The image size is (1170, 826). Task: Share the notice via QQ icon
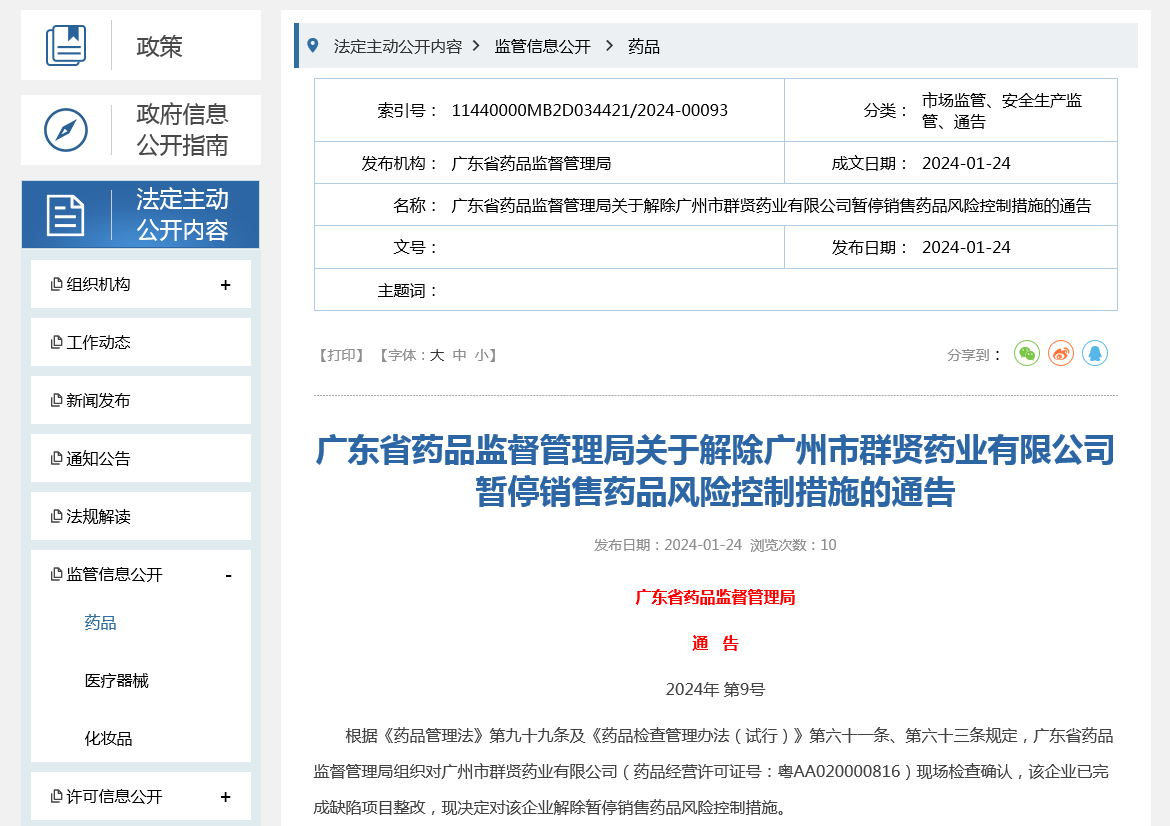(x=1095, y=353)
